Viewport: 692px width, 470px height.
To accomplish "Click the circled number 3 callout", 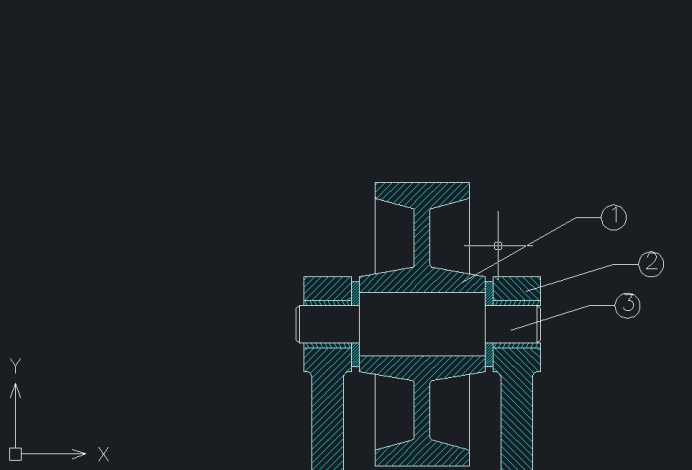I will [x=627, y=306].
